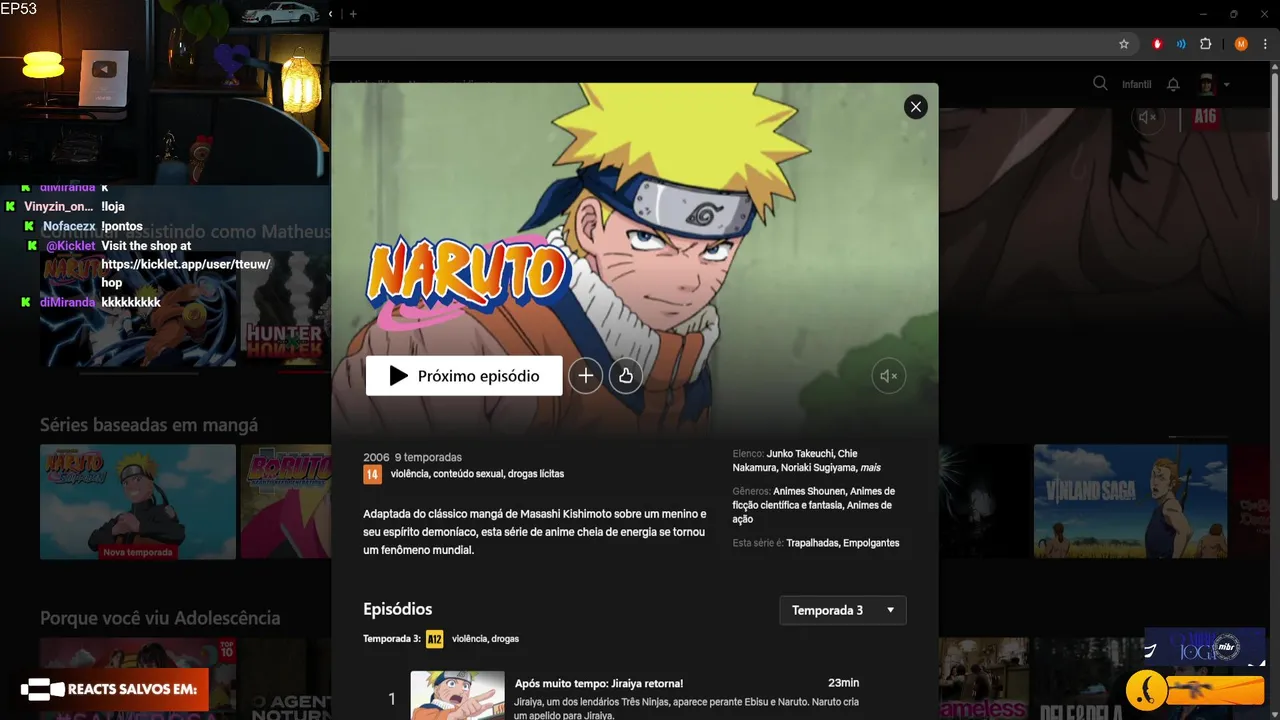This screenshot has height=720, width=1280.
Task: Open the Temporada 3 season dropdown
Action: 843,610
